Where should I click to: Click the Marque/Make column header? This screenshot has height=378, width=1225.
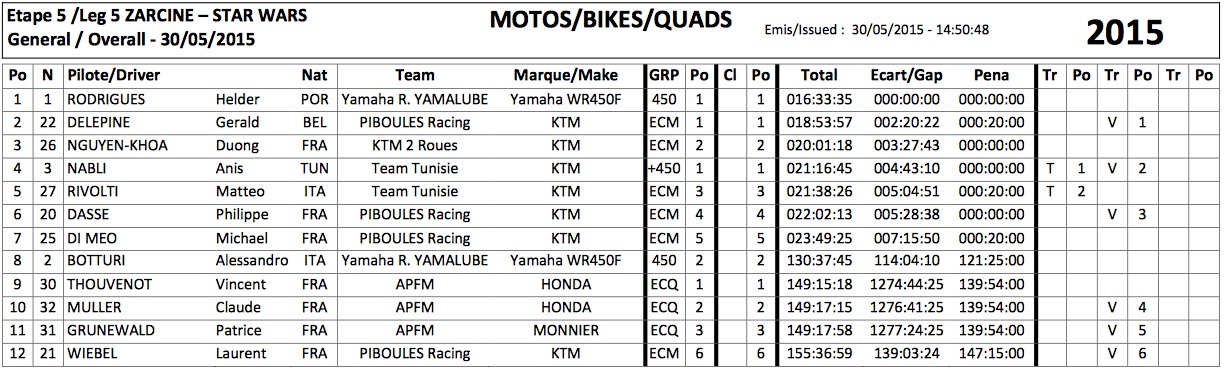566,75
